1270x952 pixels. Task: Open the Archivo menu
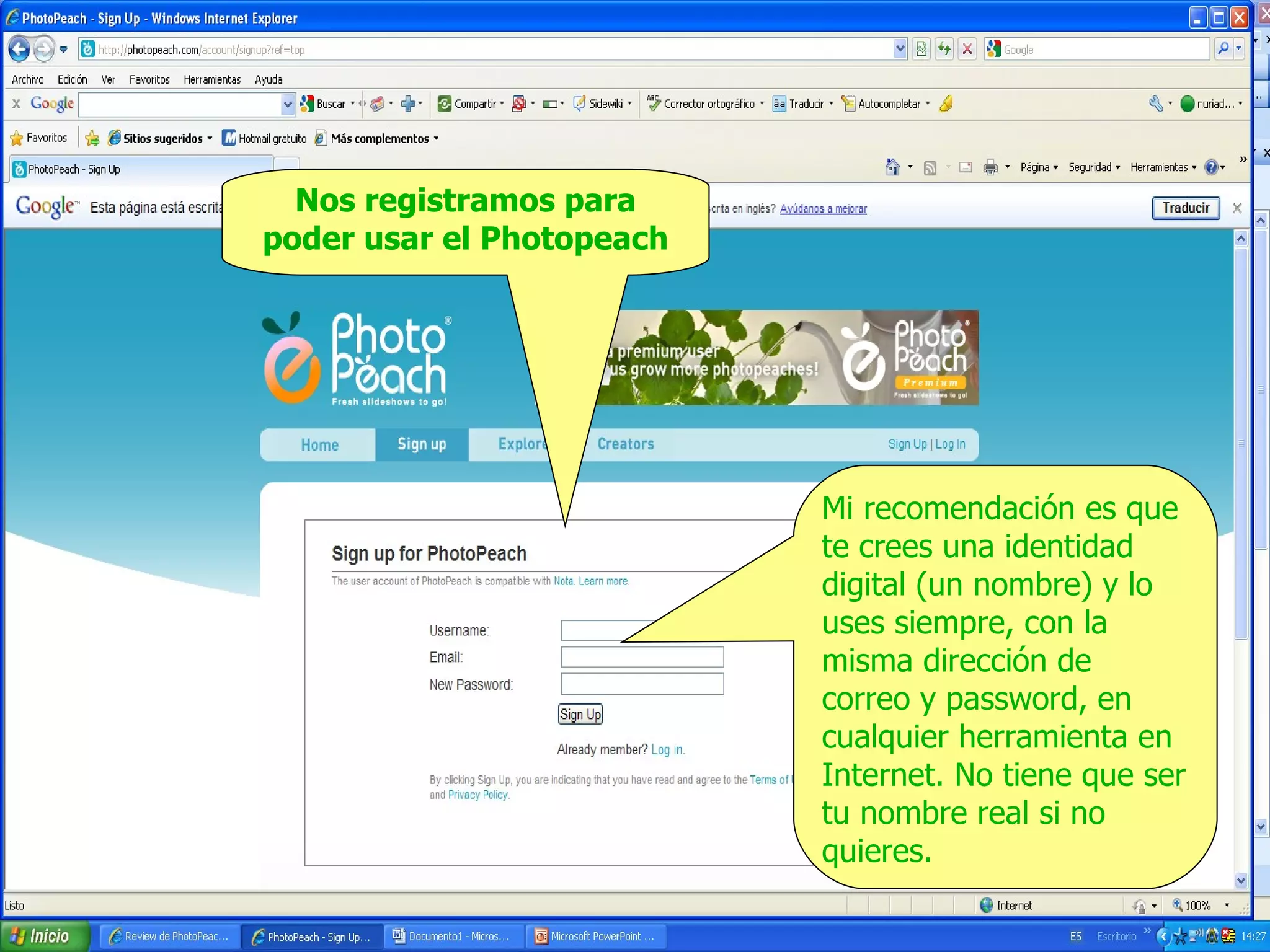pos(28,79)
